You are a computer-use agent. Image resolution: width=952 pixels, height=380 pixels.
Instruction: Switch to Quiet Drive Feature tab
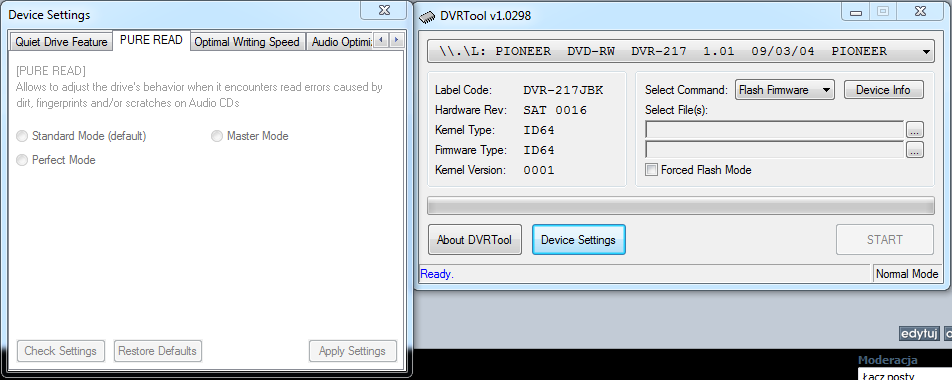pyautogui.click(x=61, y=42)
